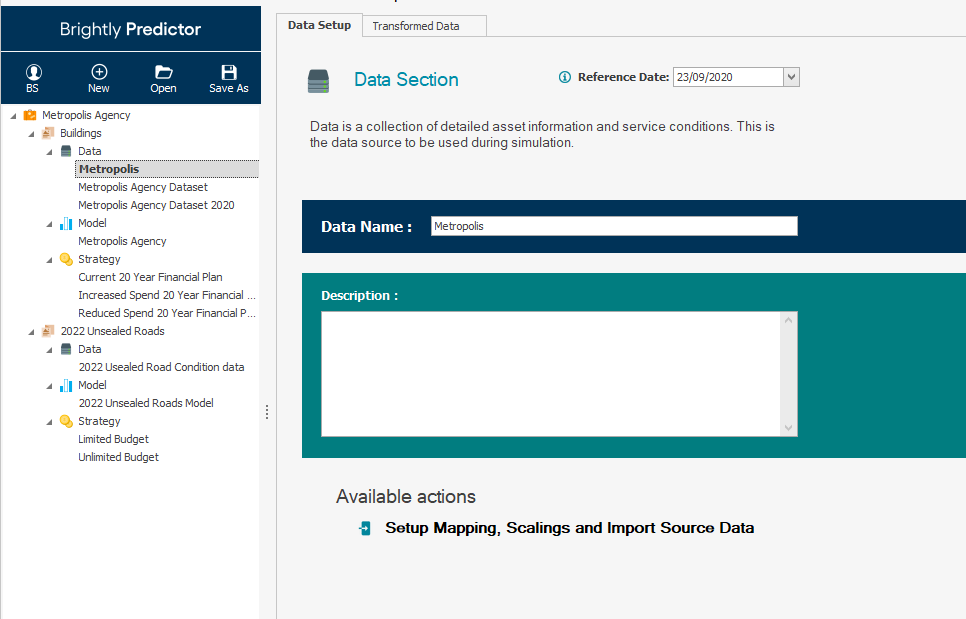Click the Open folder icon
Image resolution: width=966 pixels, height=619 pixels.
coord(164,72)
